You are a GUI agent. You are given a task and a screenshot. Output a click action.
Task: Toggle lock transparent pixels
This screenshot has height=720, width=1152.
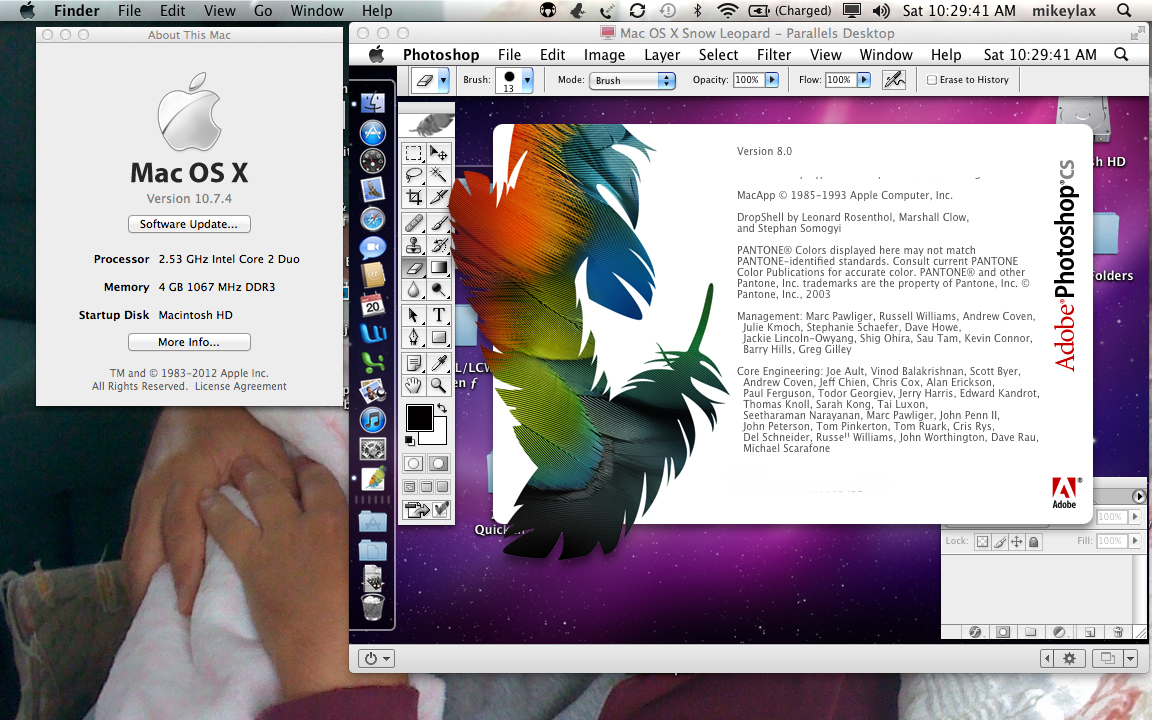coord(982,541)
